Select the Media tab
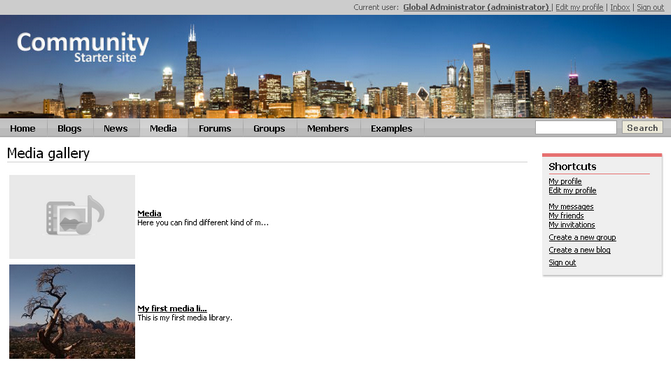The image size is (671, 373). point(163,128)
